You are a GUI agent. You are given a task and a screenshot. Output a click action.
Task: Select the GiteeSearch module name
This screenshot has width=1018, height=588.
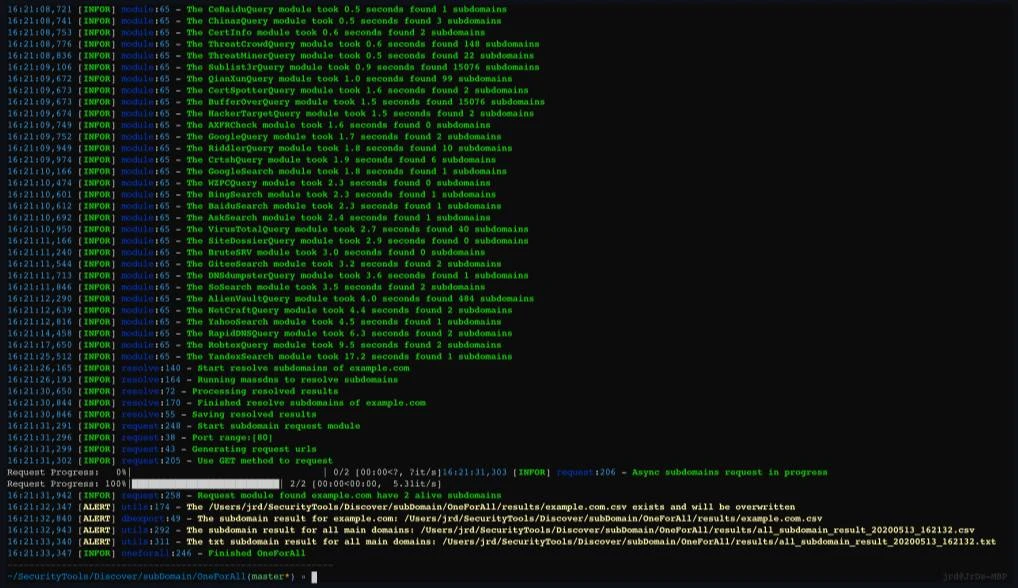[x=238, y=264]
